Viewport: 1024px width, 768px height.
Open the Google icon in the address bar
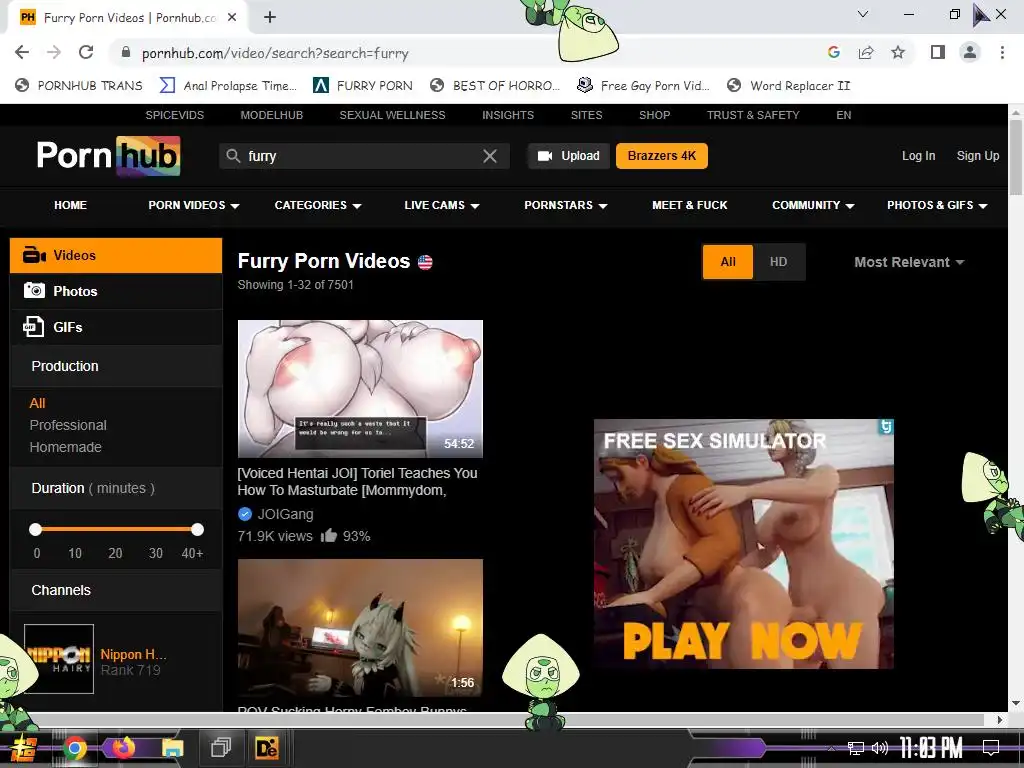[833, 52]
